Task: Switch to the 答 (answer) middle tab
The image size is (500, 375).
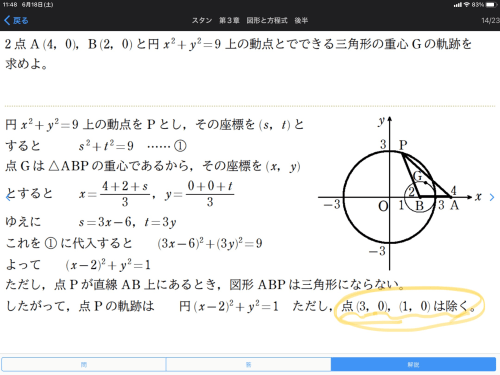Action: point(248,364)
